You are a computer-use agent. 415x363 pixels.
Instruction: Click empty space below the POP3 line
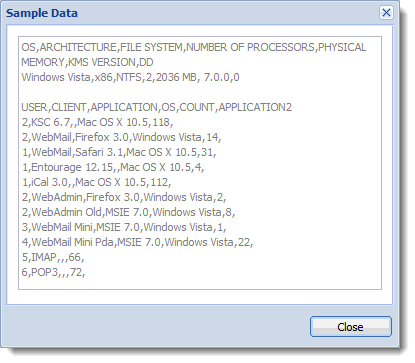(x=200, y=284)
